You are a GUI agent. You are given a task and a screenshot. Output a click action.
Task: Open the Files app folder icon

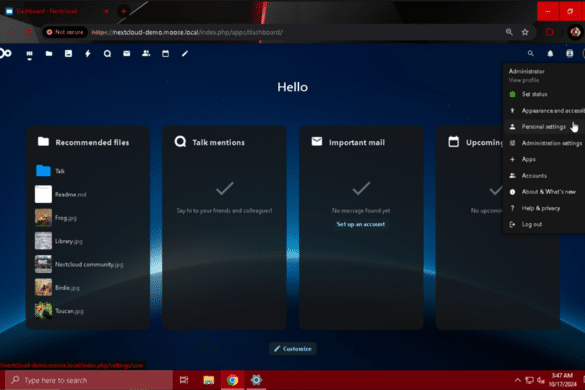click(x=49, y=54)
